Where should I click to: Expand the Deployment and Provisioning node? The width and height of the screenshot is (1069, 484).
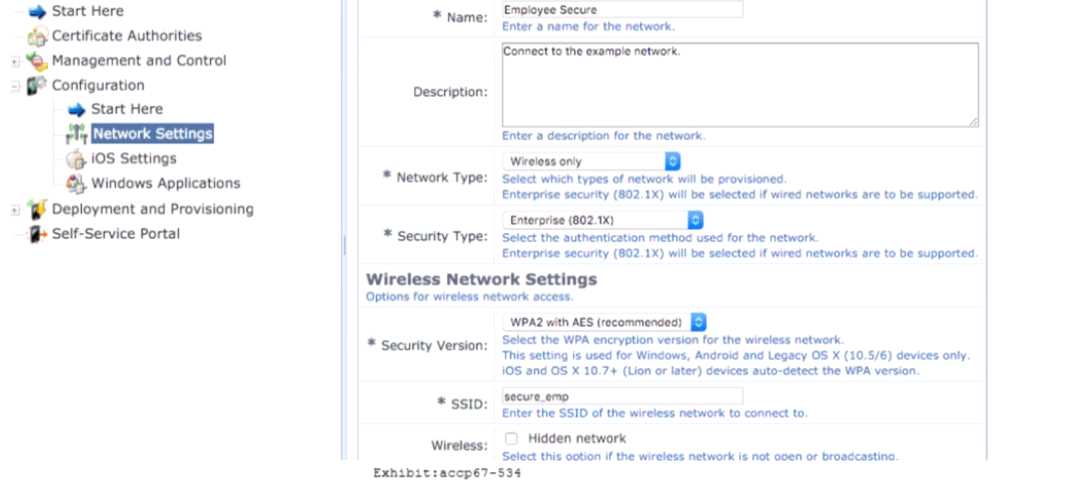point(15,210)
